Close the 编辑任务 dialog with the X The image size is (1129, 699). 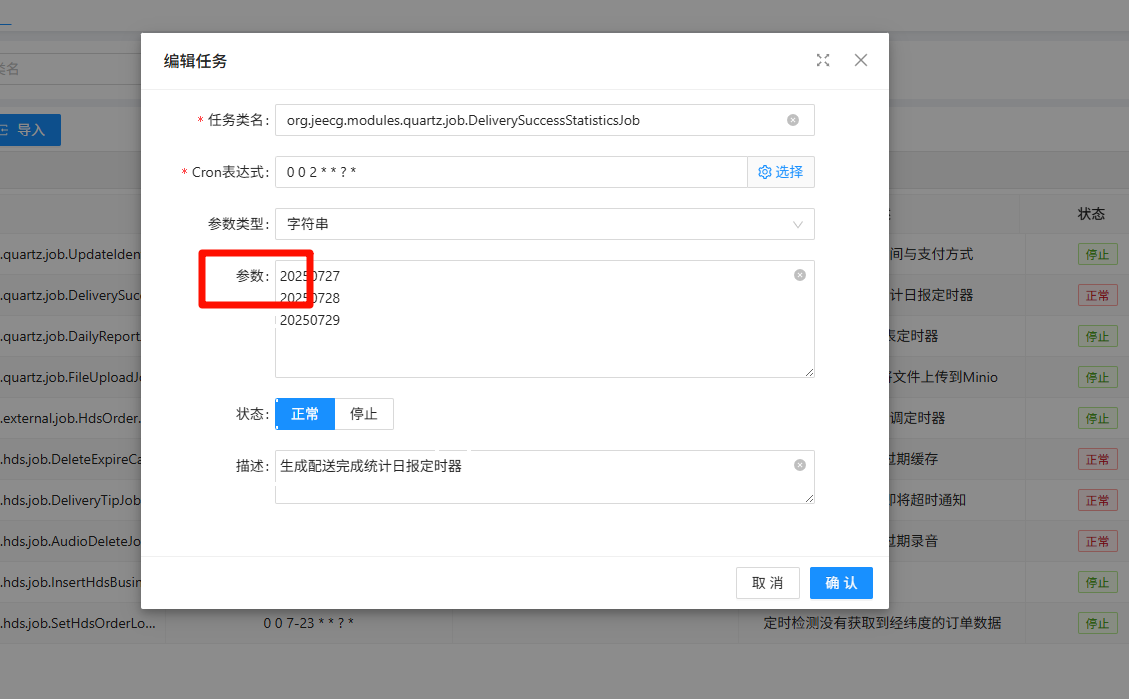point(860,60)
